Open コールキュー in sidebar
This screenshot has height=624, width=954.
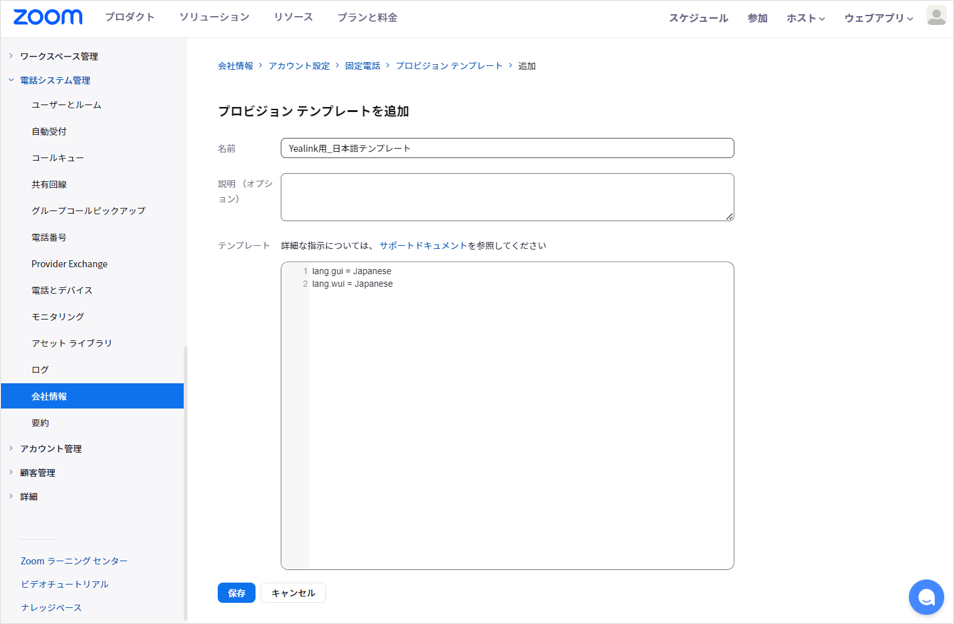[58, 158]
